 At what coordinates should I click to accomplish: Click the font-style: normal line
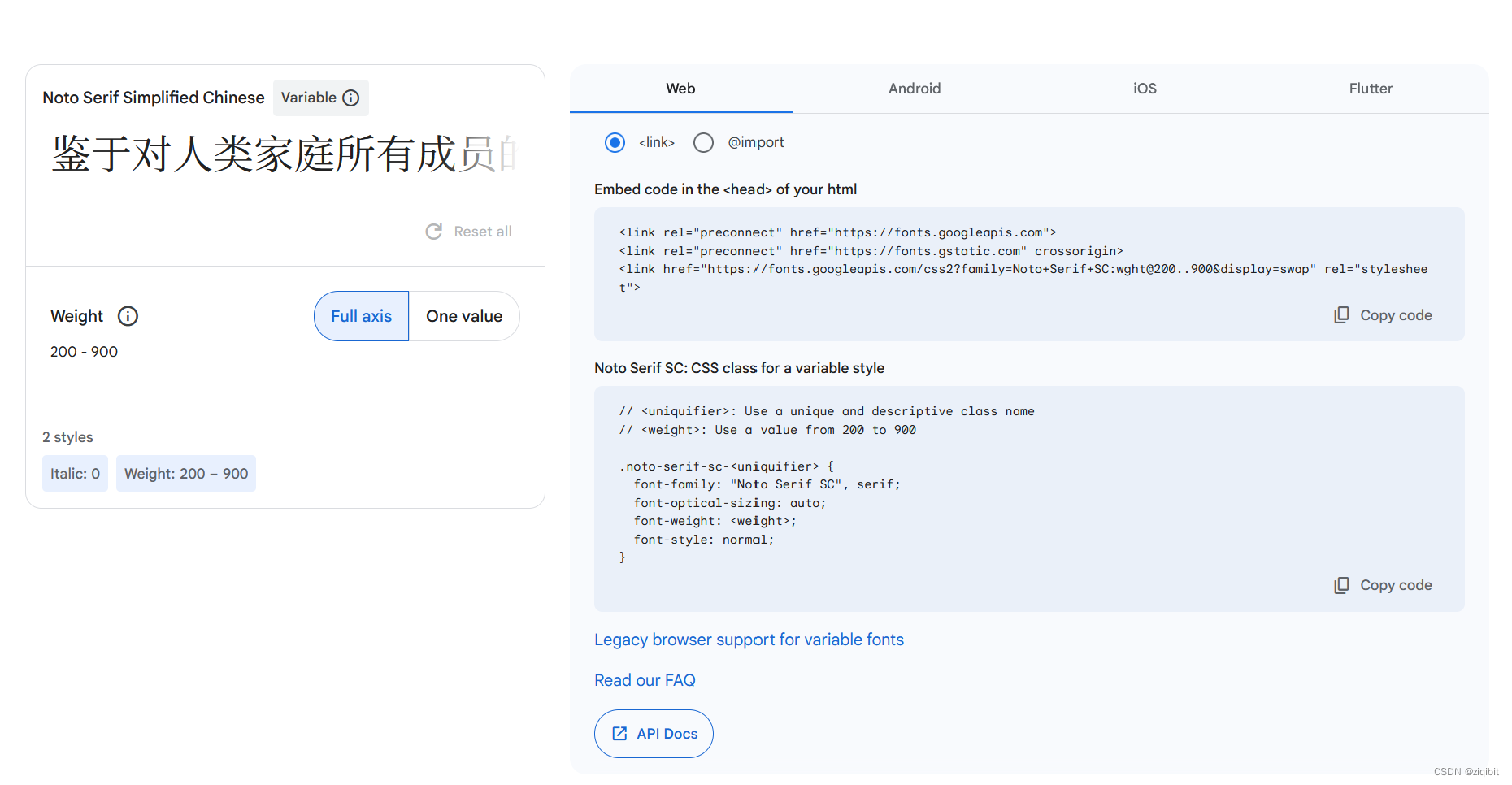[703, 540]
